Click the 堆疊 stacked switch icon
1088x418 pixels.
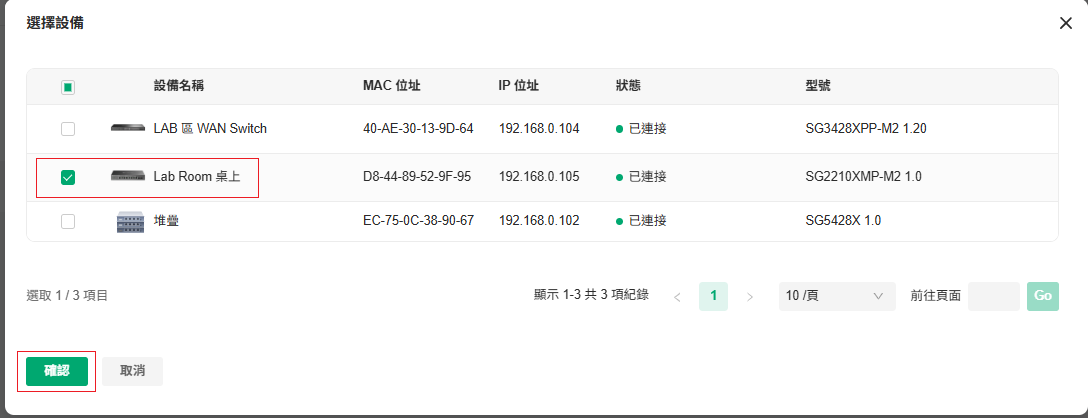click(x=129, y=221)
